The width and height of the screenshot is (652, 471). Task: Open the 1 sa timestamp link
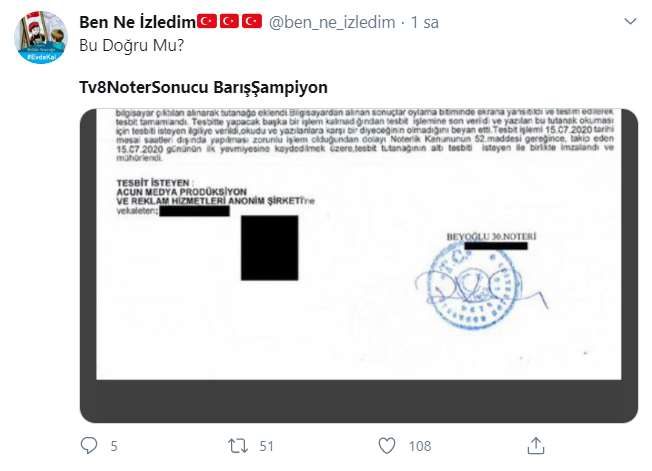click(x=425, y=22)
